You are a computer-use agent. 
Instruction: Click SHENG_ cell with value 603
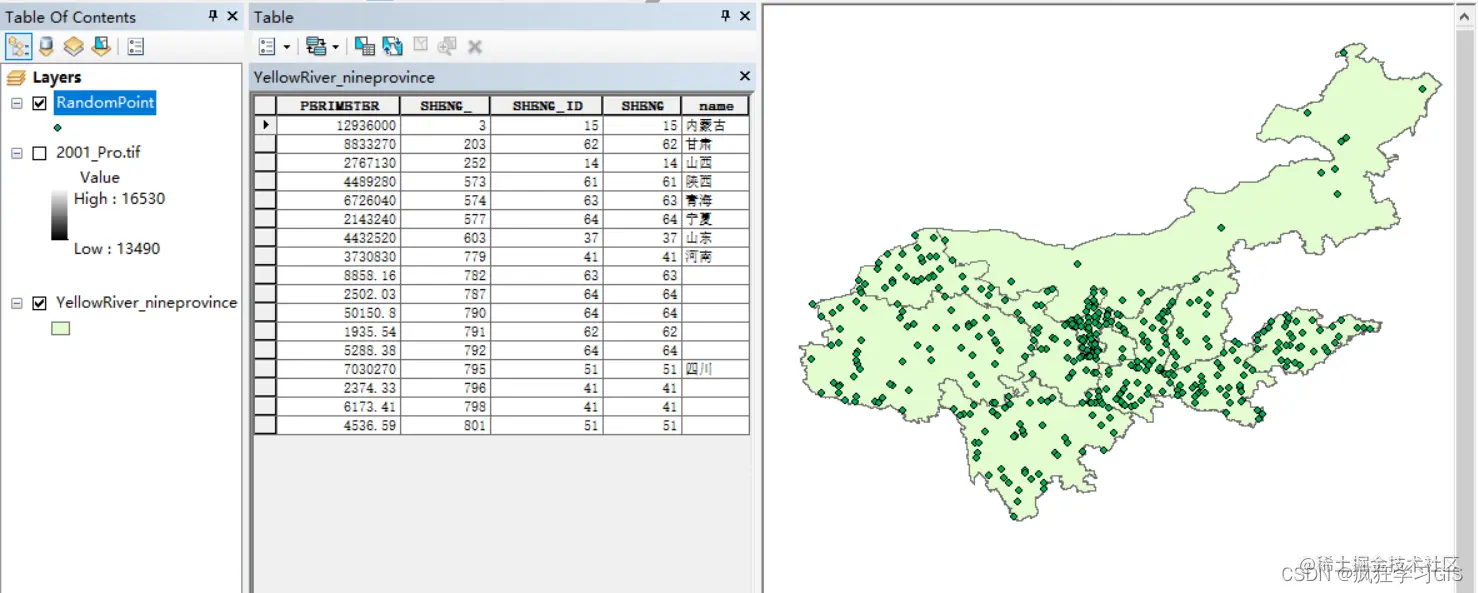445,238
